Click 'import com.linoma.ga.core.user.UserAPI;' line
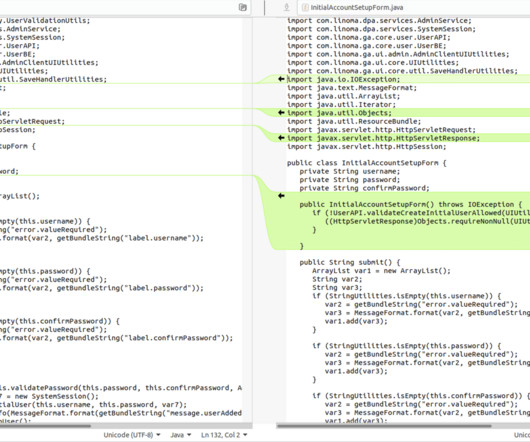The height and width of the screenshot is (442, 530). (369, 38)
